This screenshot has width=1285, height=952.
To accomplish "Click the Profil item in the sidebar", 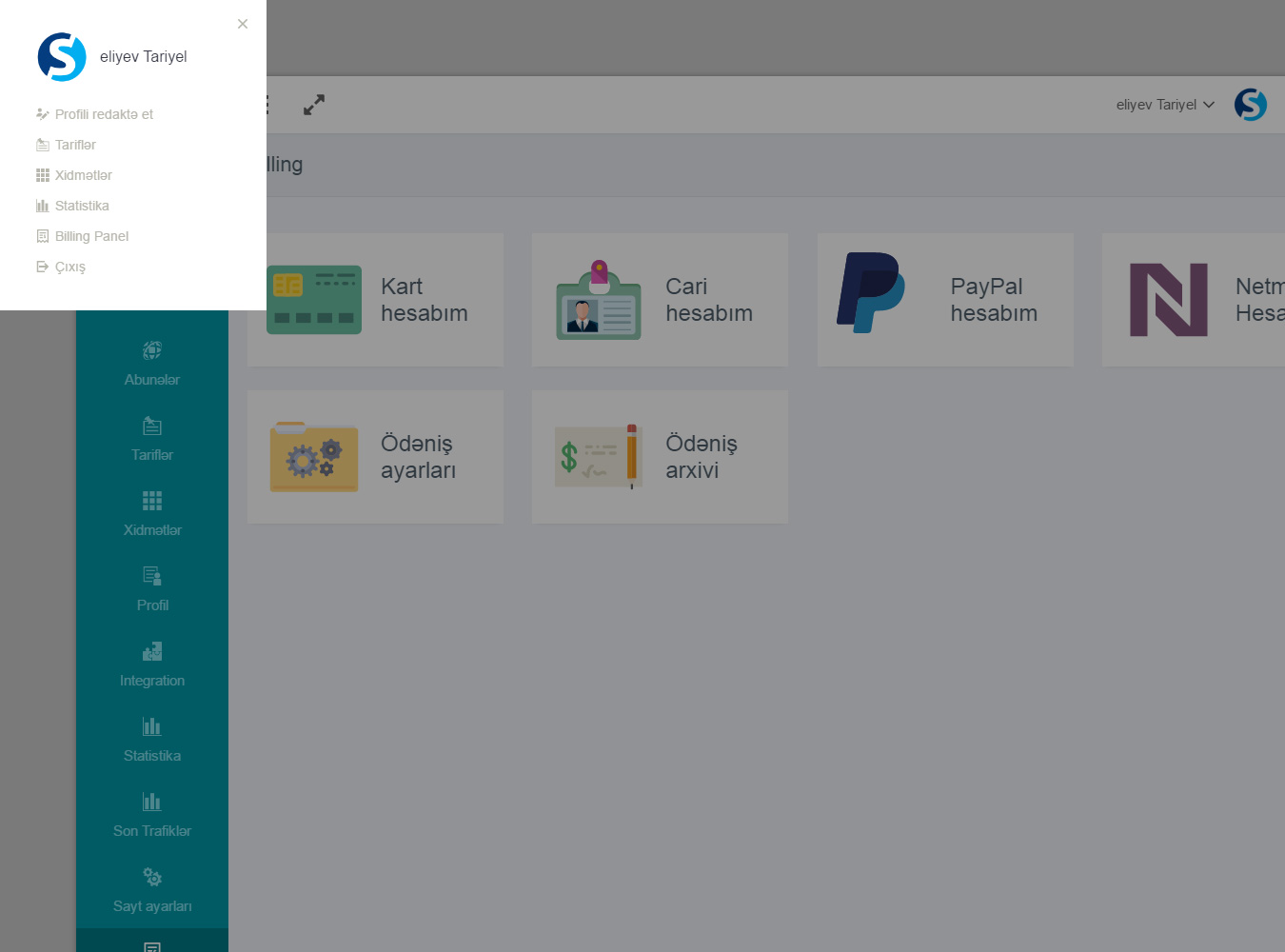I will (x=152, y=588).
